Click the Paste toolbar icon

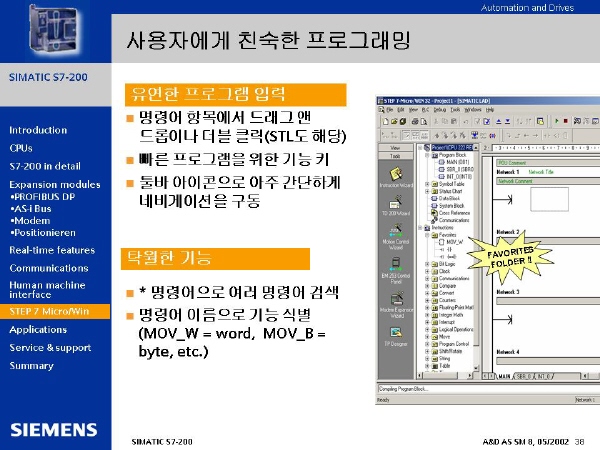tap(453, 122)
